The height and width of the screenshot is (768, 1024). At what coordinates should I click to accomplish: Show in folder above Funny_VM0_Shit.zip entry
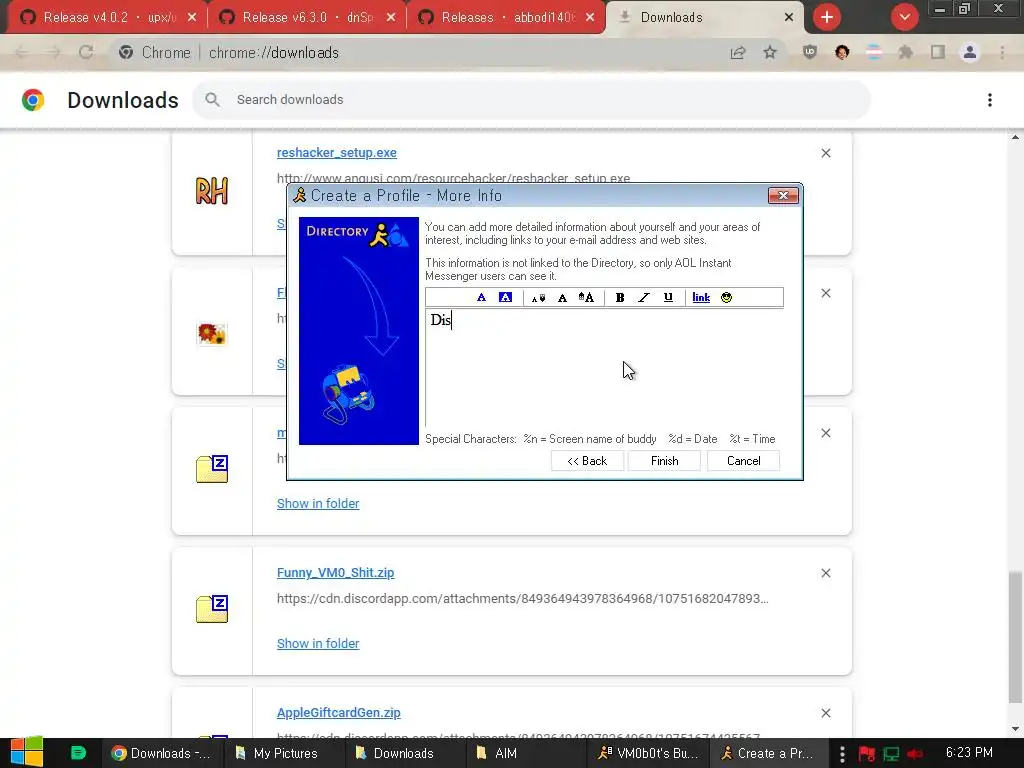click(x=318, y=504)
